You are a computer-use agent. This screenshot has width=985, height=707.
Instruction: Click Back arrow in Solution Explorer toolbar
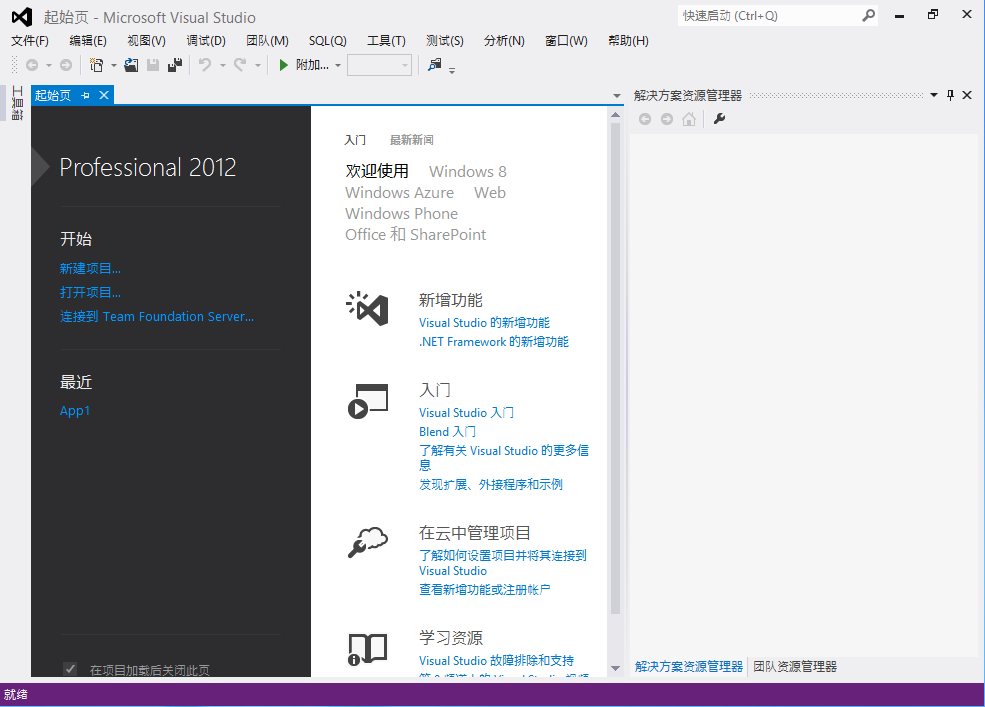click(645, 119)
